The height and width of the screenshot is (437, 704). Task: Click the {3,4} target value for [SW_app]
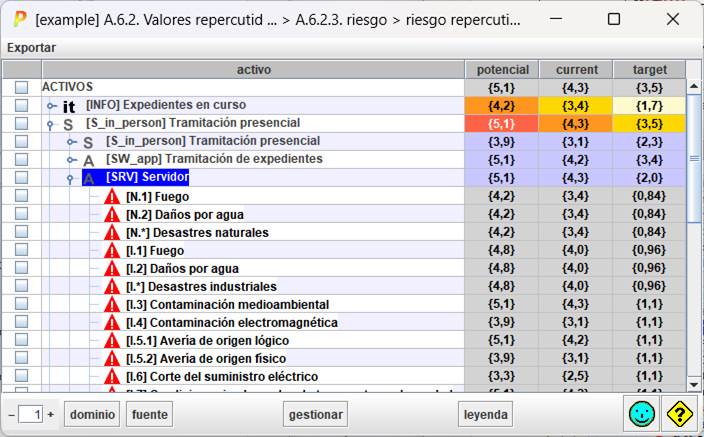click(650, 160)
